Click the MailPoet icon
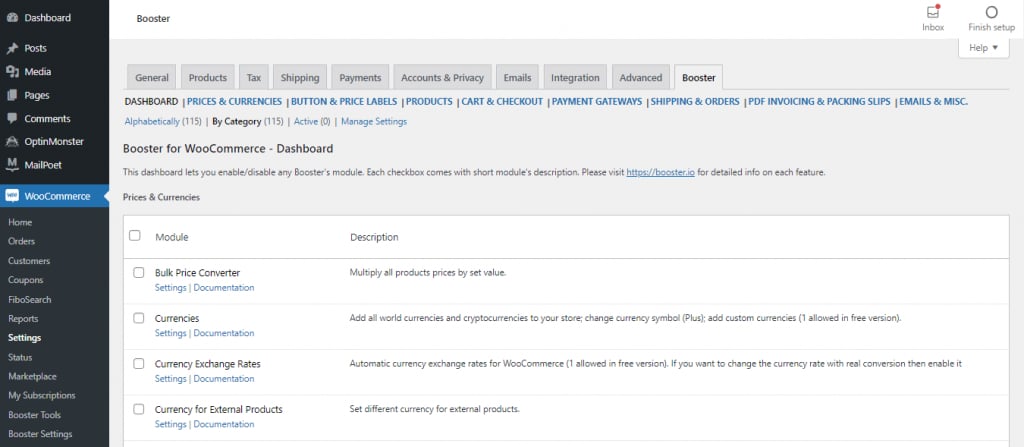Screen dimensions: 1024x447 point(12,164)
